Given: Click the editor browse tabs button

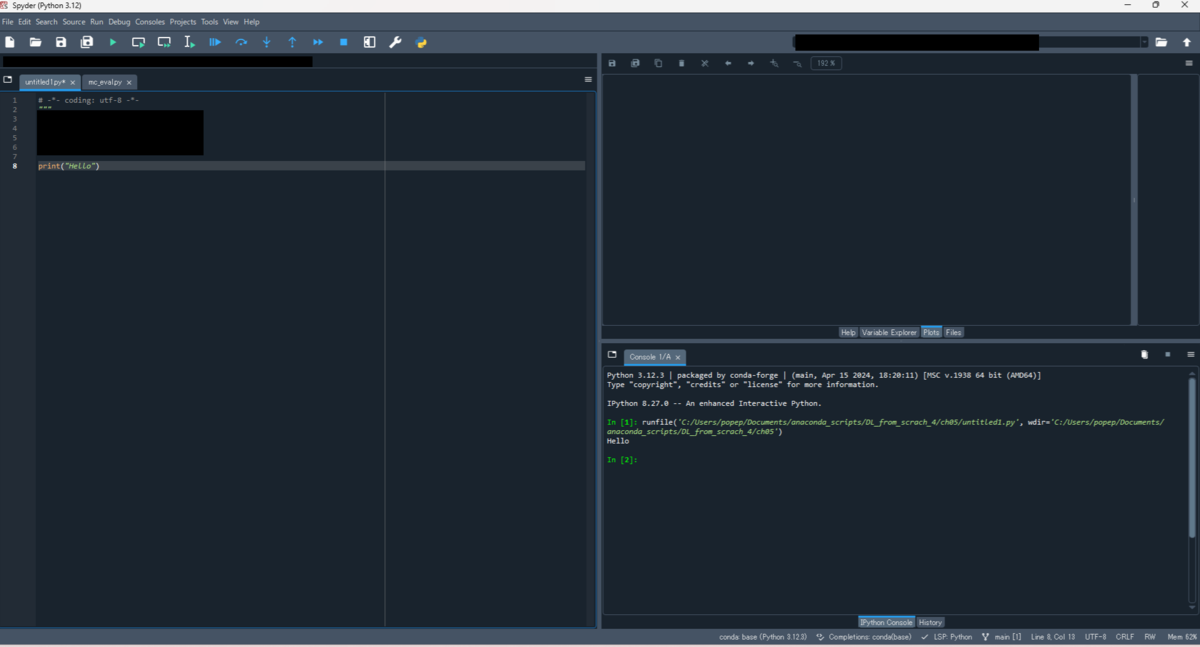Looking at the screenshot, I should [8, 80].
